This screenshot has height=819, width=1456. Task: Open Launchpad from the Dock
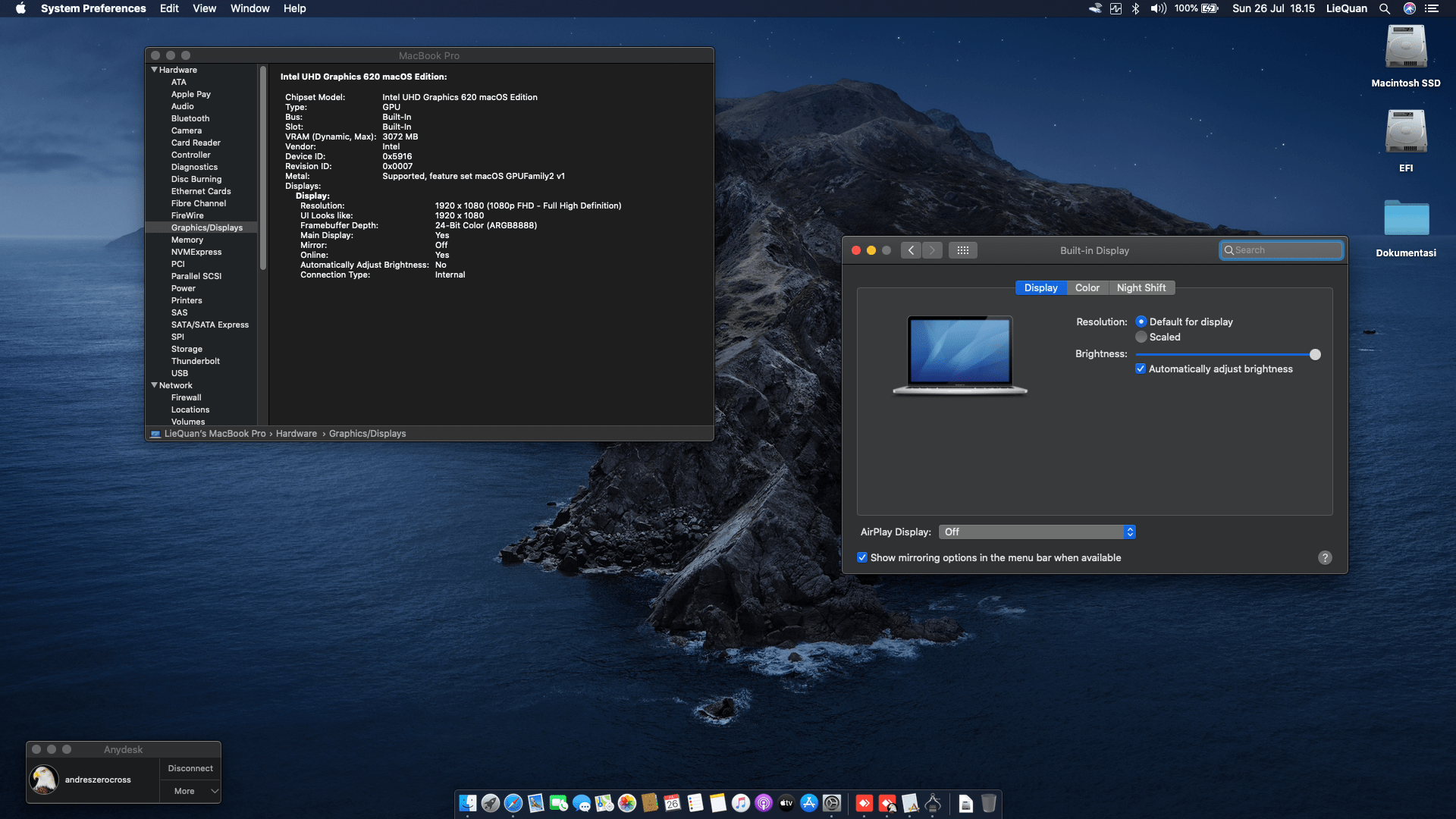coord(491,803)
